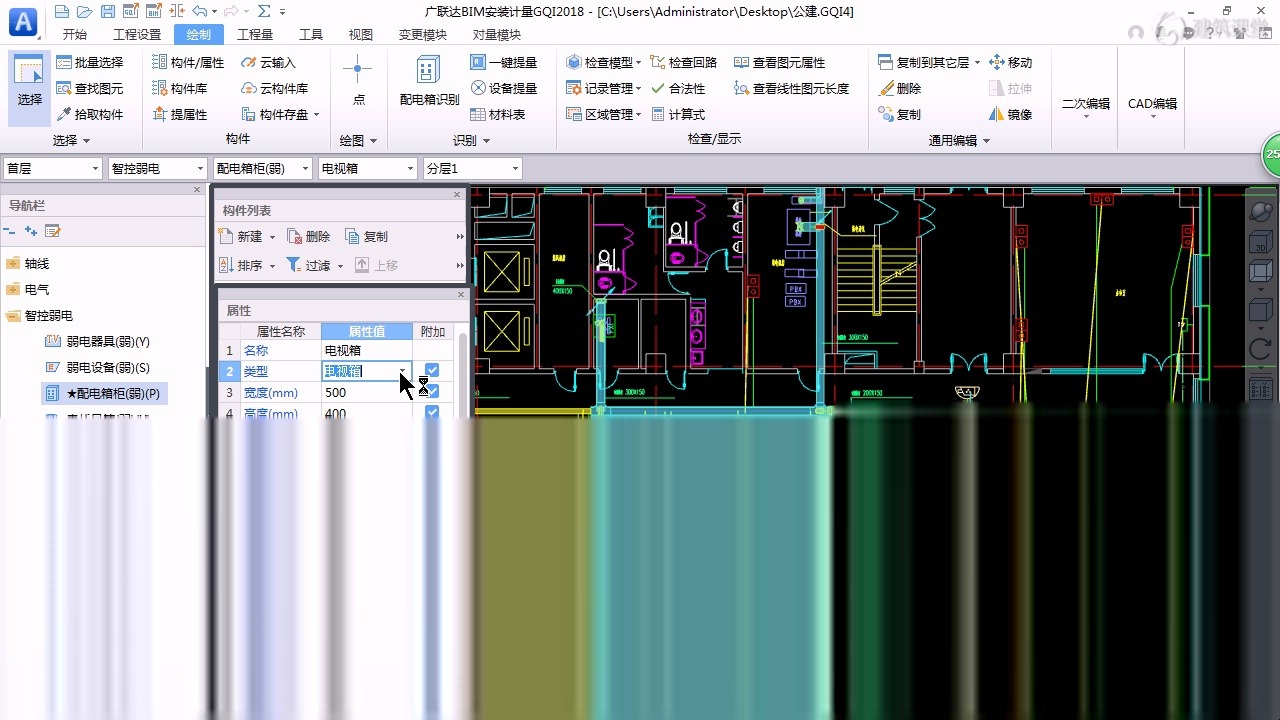Image resolution: width=1280 pixels, height=720 pixels.
Task: Click 批量选择 batch select
Action: (89, 62)
